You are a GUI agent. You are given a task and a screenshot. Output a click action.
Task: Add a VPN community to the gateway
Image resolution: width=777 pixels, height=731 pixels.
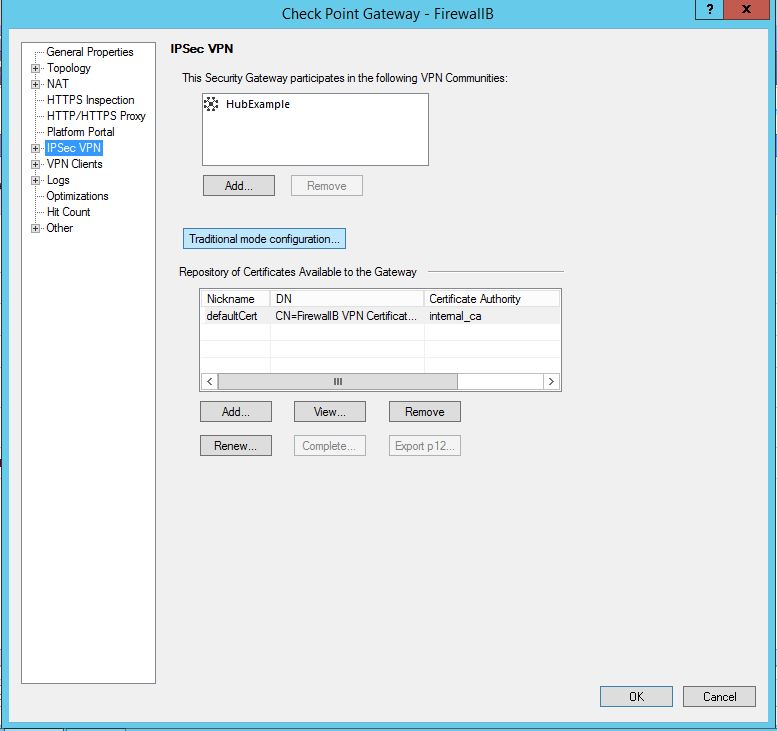(x=238, y=186)
